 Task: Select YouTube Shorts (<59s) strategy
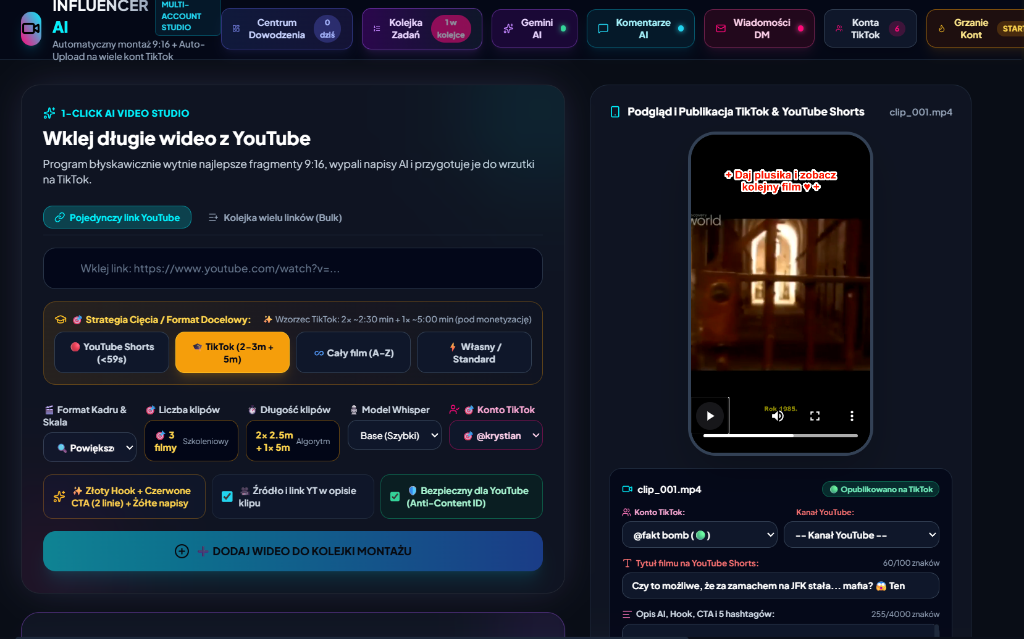click(112, 353)
